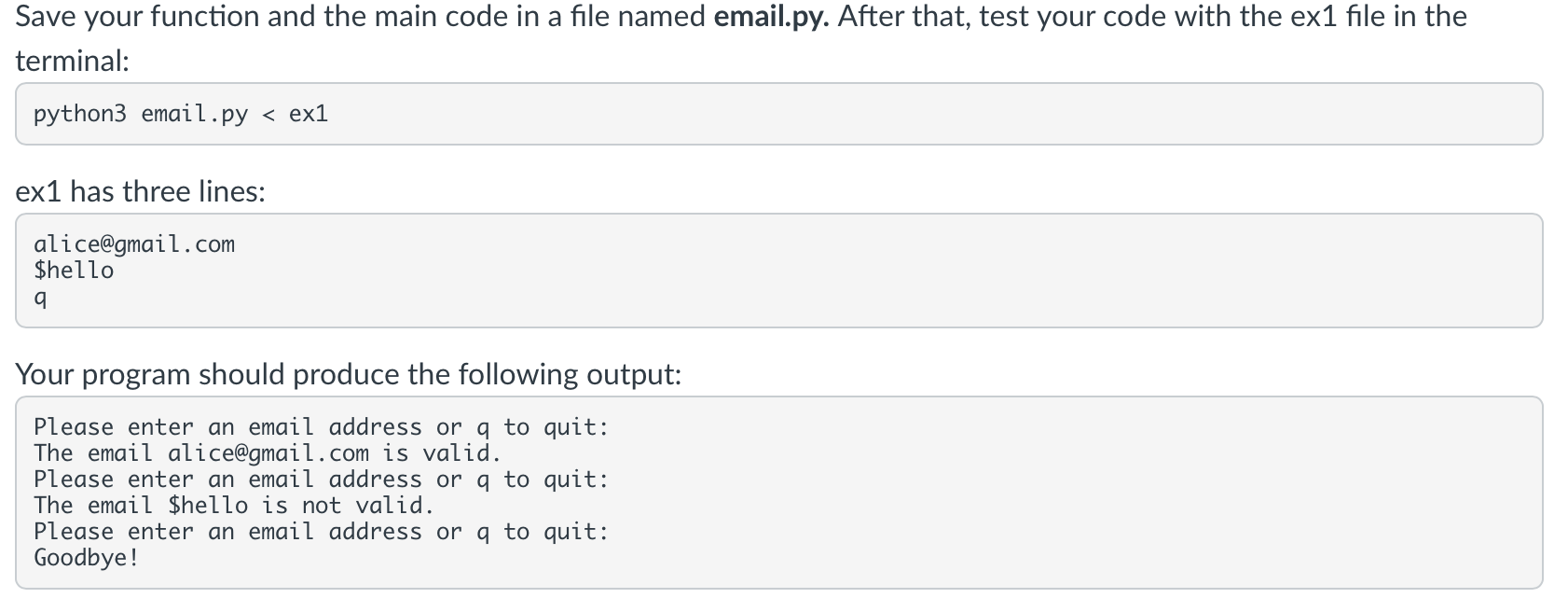Click empty area of the command code block
The height and width of the screenshot is (612, 1568).
coord(932,114)
